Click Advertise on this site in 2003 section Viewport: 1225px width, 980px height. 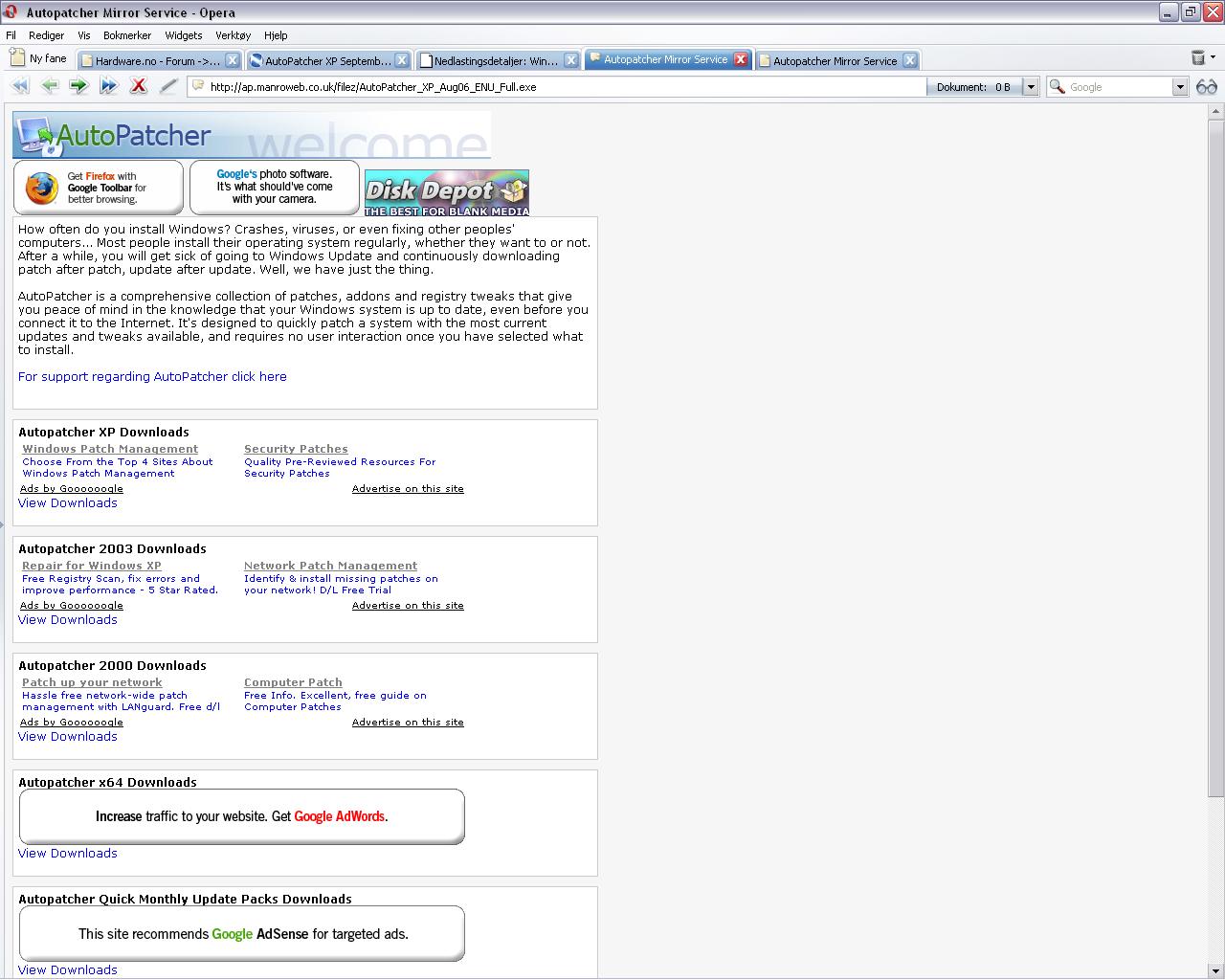408,605
